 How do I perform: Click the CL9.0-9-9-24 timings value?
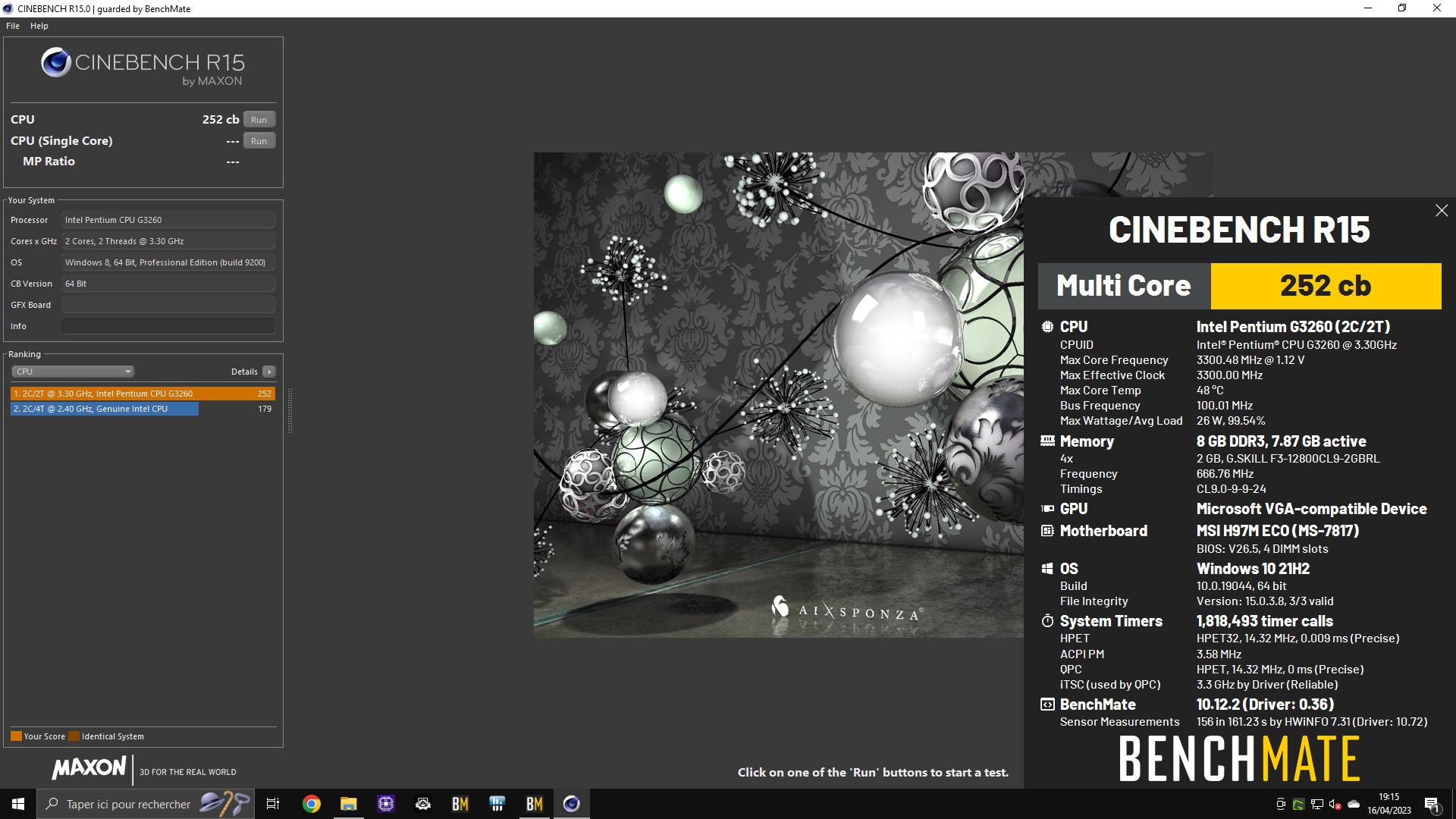pyautogui.click(x=1232, y=489)
